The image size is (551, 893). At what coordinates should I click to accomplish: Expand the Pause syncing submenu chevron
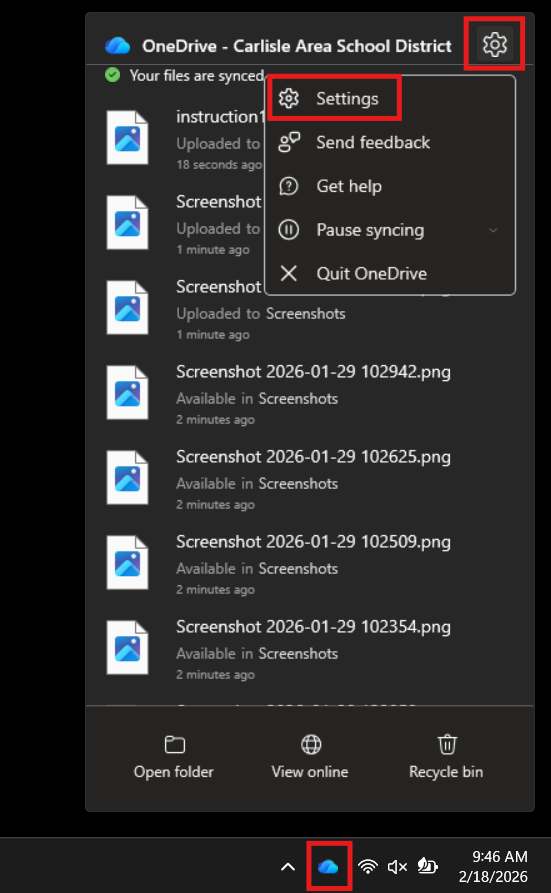[x=493, y=230]
